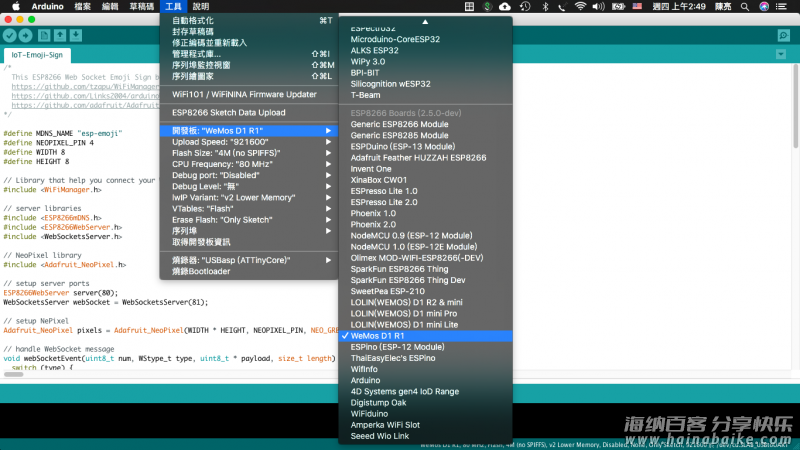Open the 檔案 menu

(x=82, y=6)
